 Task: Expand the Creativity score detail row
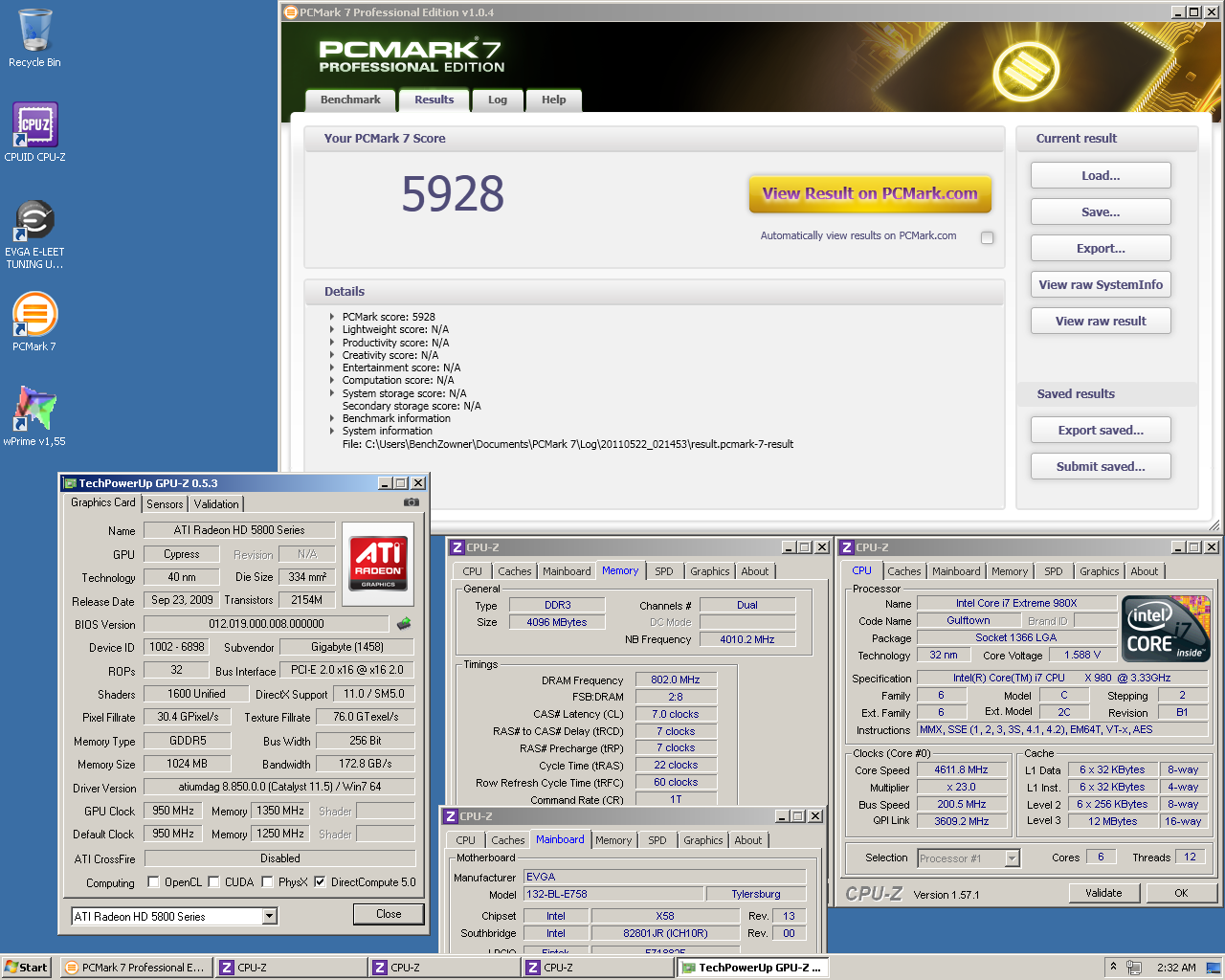pyautogui.click(x=332, y=355)
